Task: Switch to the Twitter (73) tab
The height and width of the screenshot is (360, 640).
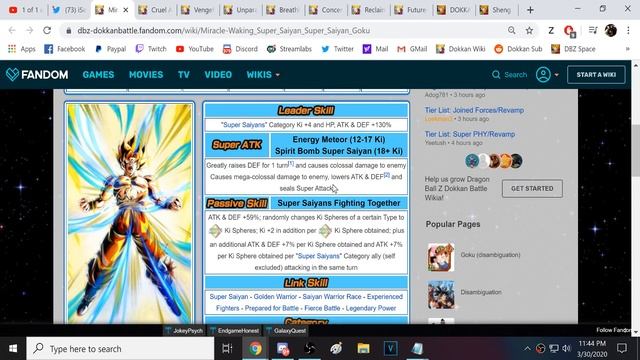Action: tap(69, 10)
